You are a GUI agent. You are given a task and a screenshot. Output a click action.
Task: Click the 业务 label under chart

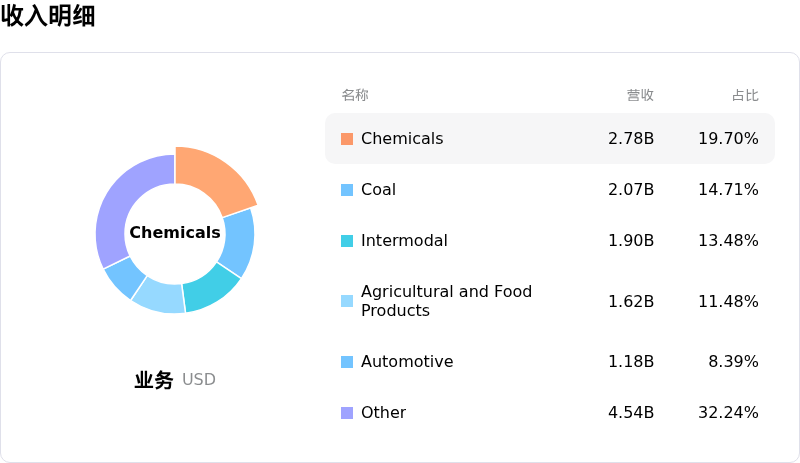[x=154, y=380]
